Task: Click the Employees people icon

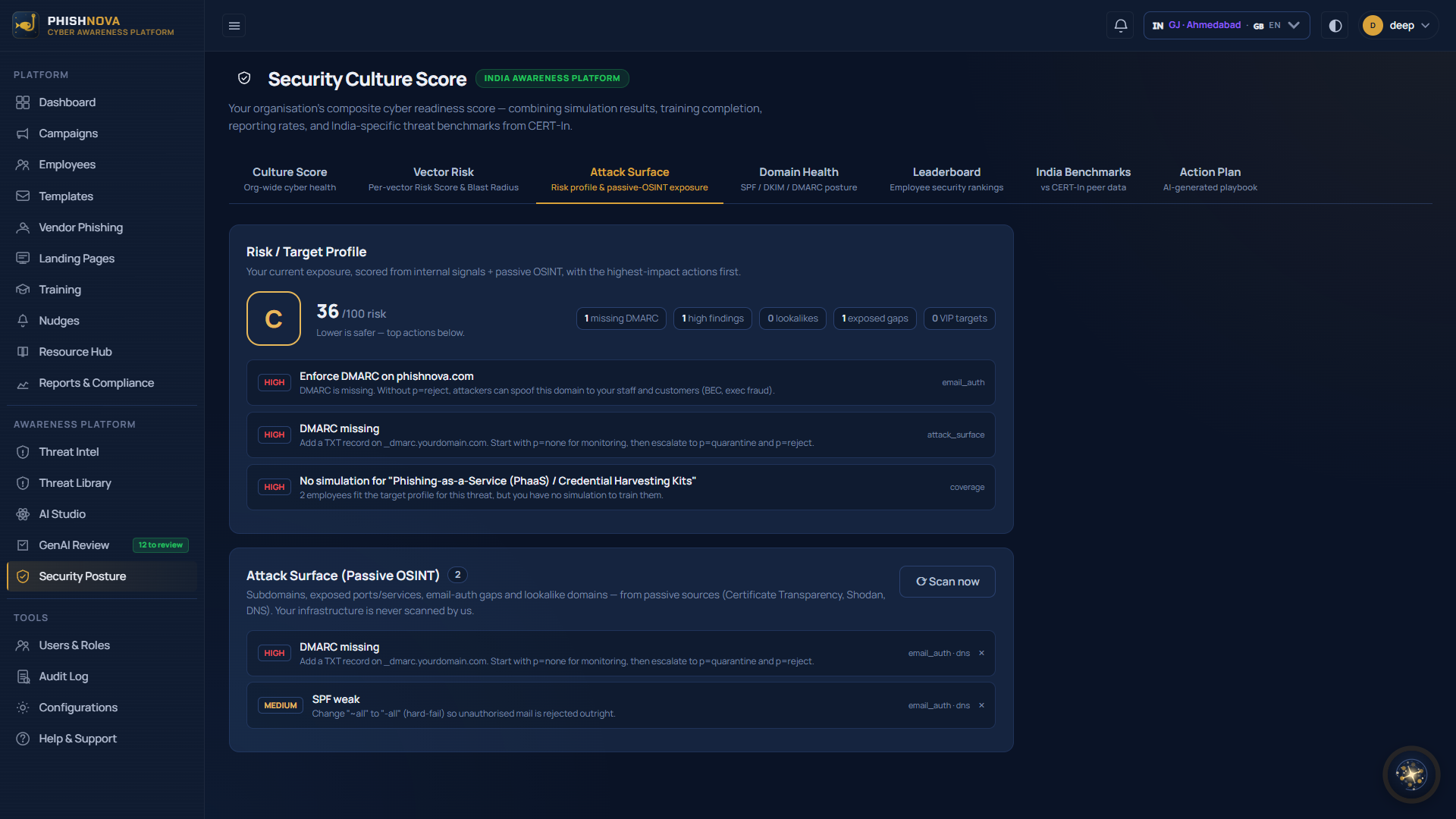Action: pyautogui.click(x=23, y=165)
